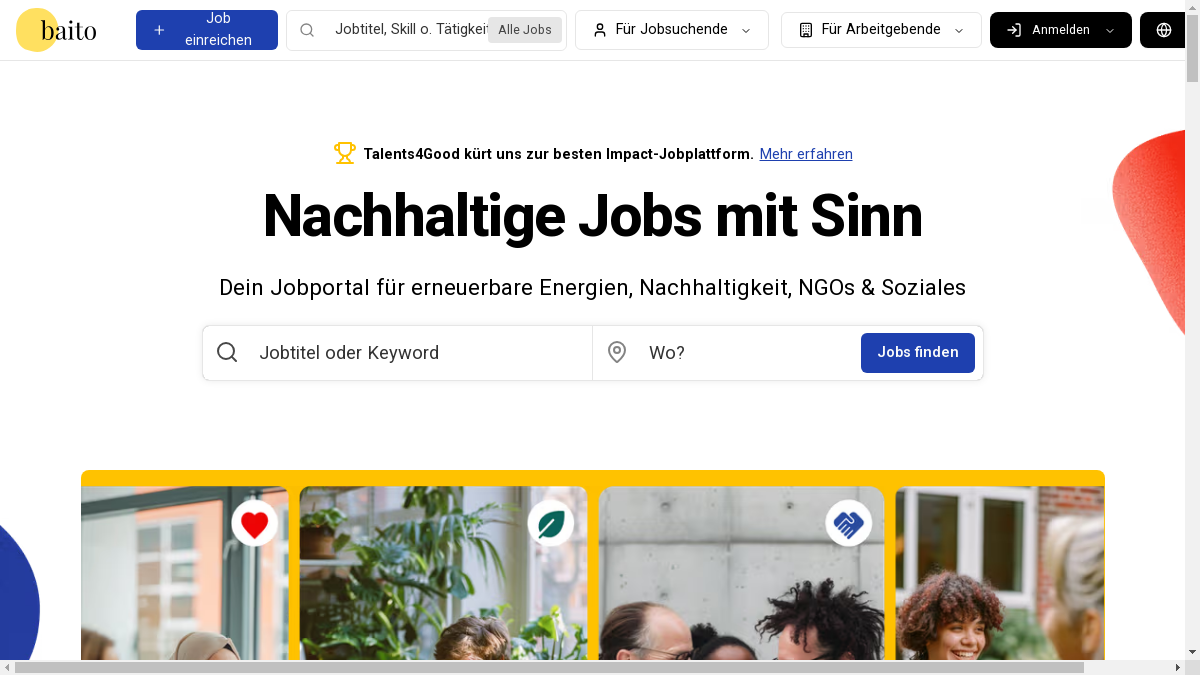The width and height of the screenshot is (1200, 675).
Task: Expand the Für Jobsuchende dropdown
Action: [x=672, y=30]
